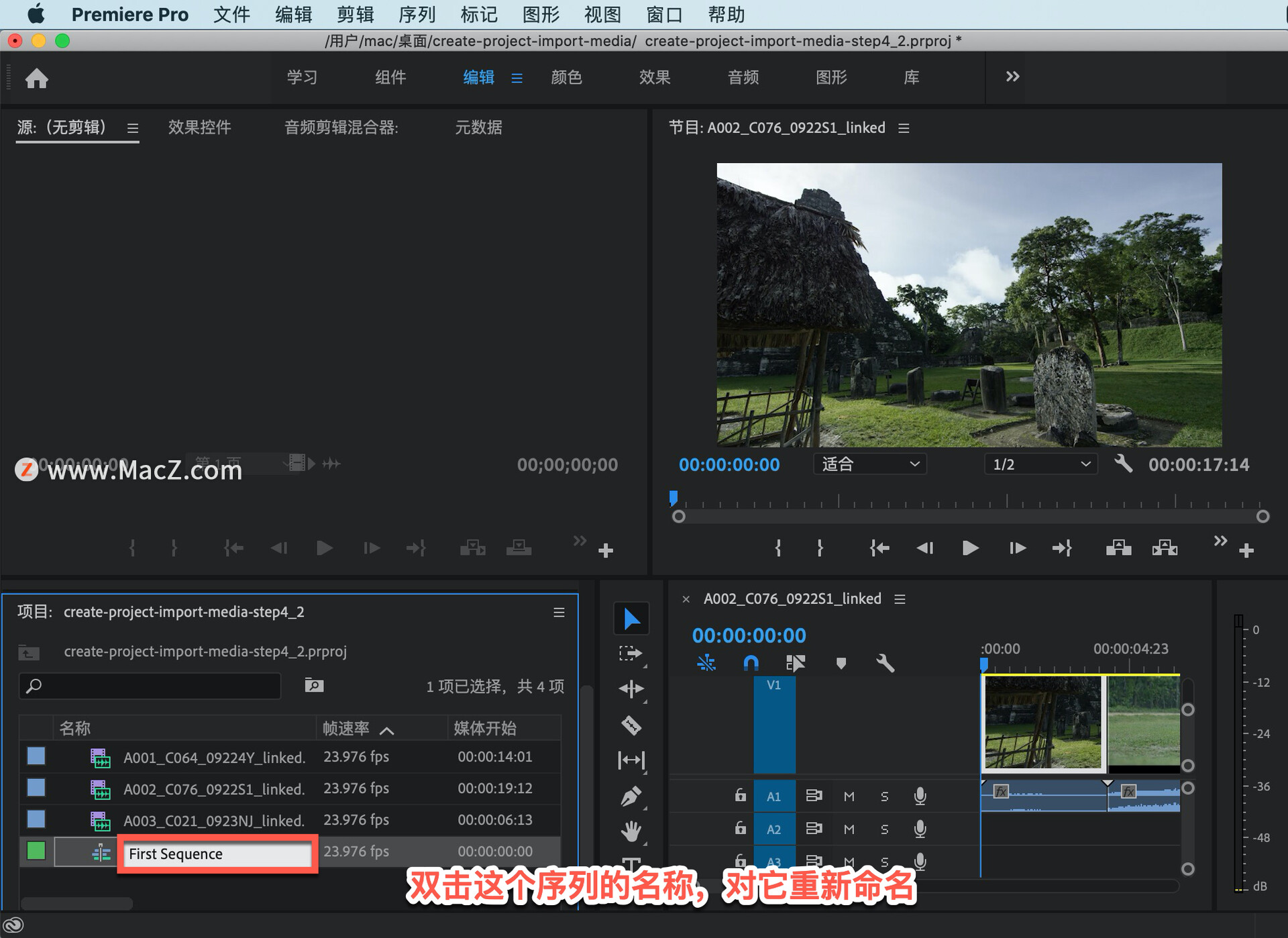This screenshot has width=1288, height=938.
Task: Select the Pen tool
Action: (x=631, y=796)
